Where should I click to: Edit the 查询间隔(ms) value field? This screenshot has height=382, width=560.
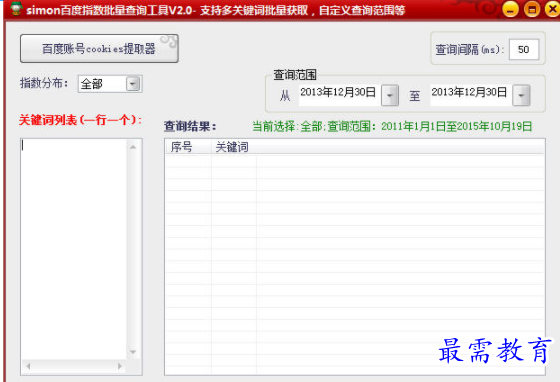click(524, 49)
